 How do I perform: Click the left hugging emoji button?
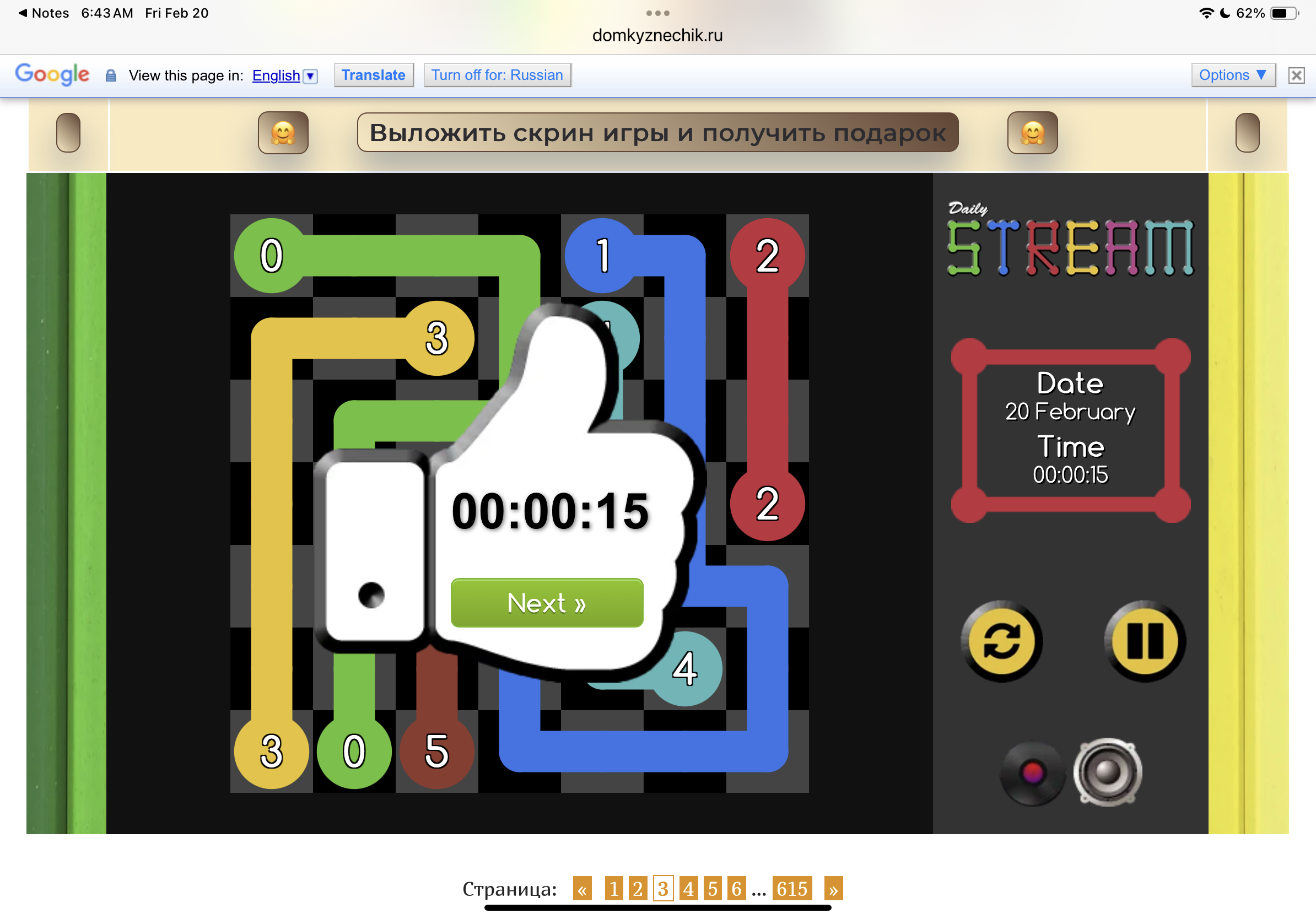283,133
